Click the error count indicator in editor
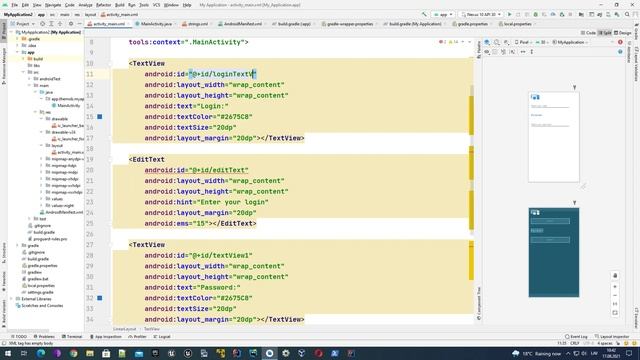Image resolution: width=640 pixels, height=360 pixels. coord(442,42)
